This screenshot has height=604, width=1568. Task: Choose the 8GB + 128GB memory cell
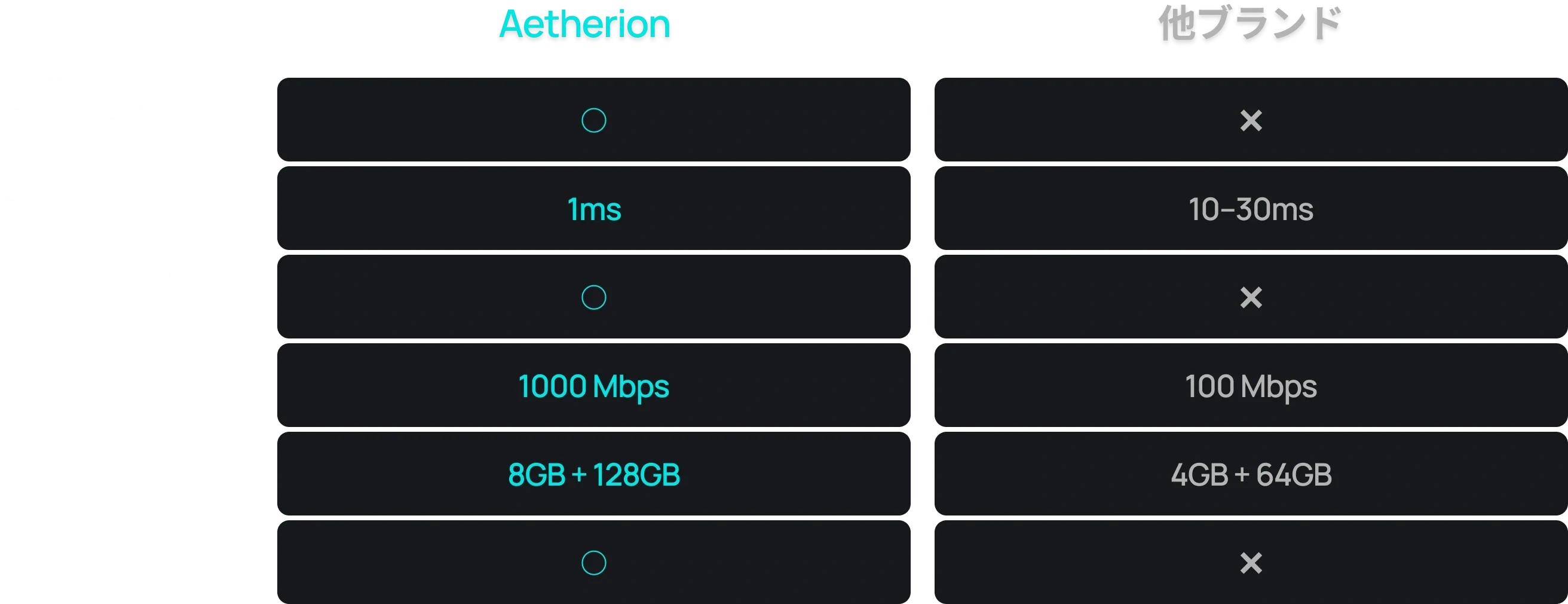593,474
